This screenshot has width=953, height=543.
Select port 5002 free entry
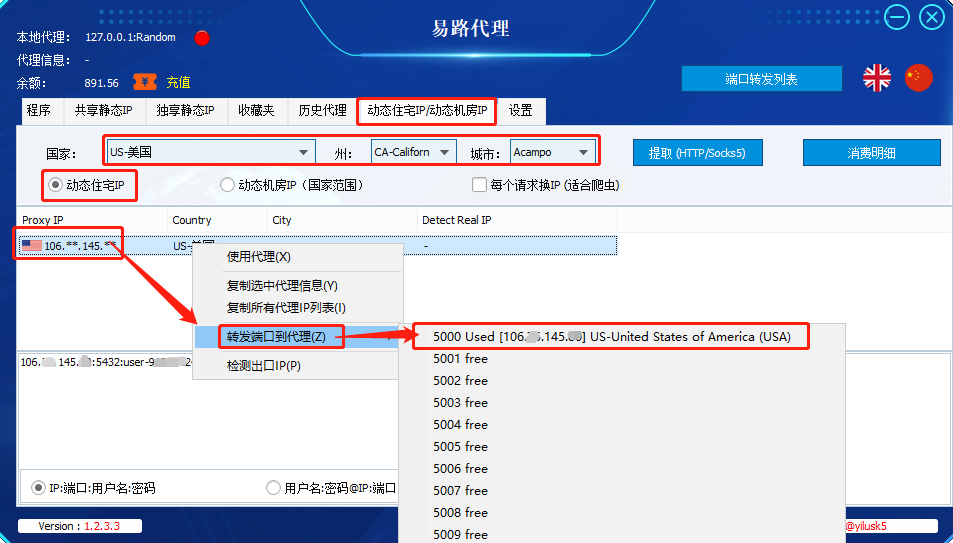[622, 381]
